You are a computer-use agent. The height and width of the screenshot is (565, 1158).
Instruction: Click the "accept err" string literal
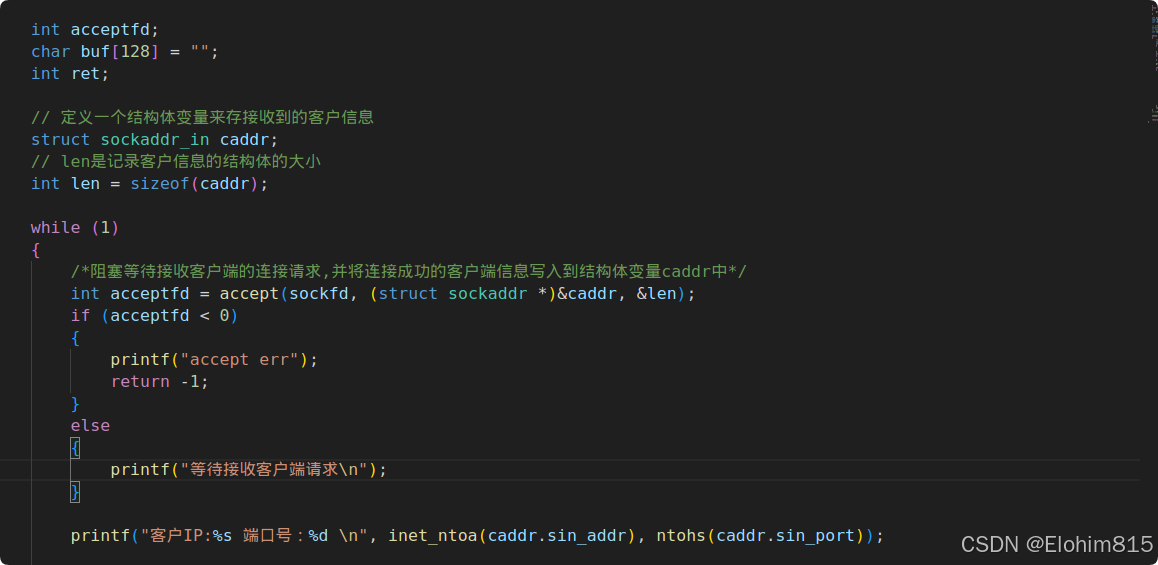tap(244, 360)
